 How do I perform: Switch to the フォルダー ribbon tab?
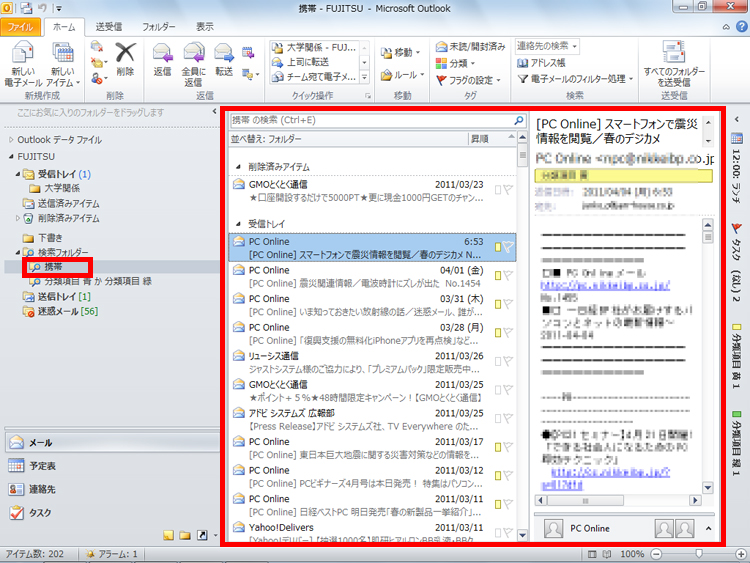point(159,27)
